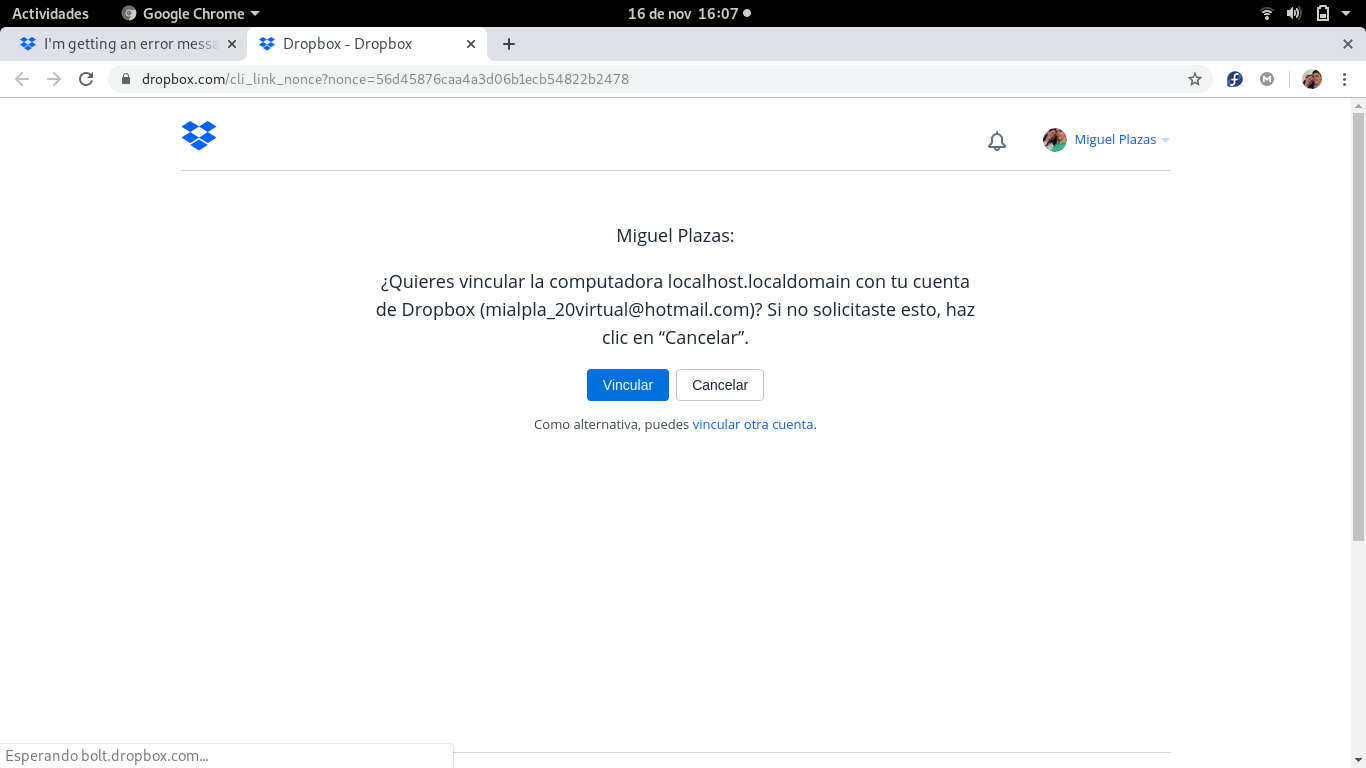Click the gray M extension icon

[1267, 79]
